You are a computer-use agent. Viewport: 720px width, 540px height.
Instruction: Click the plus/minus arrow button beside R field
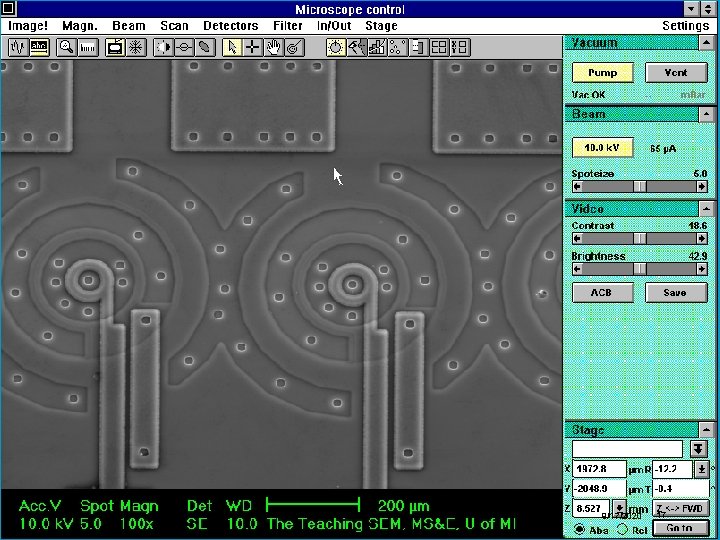702,469
